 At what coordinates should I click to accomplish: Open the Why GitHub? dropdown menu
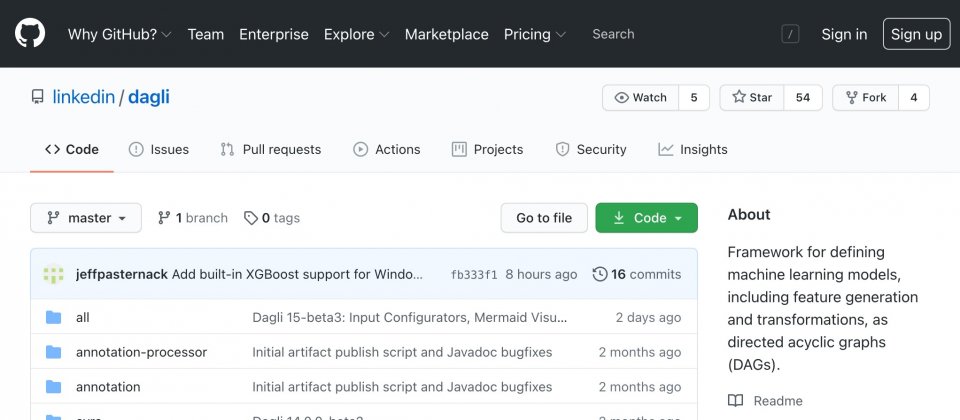(119, 34)
